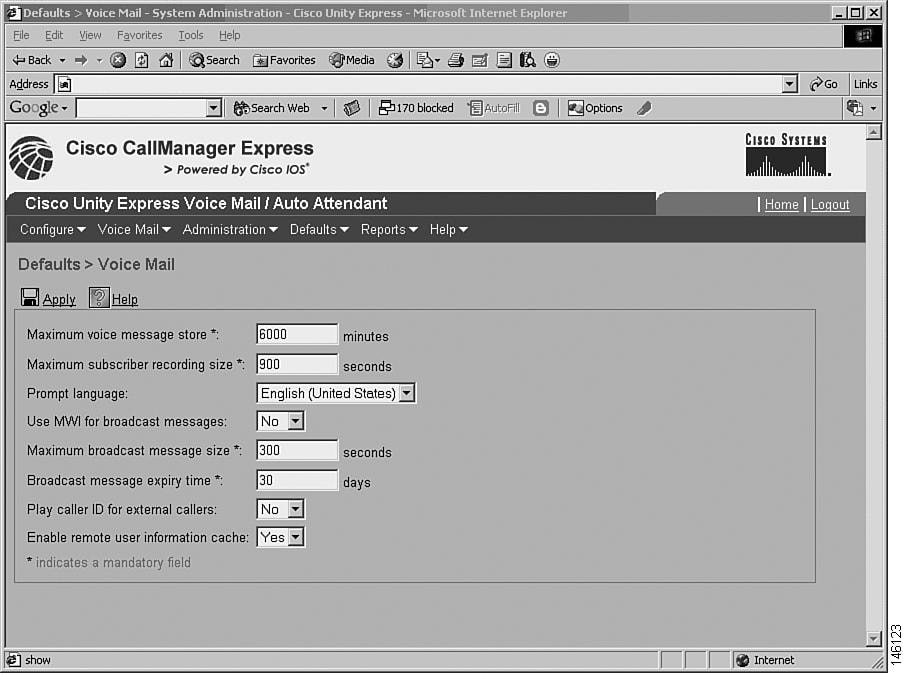
Task: Print the page with the printer icon
Action: tap(456, 60)
